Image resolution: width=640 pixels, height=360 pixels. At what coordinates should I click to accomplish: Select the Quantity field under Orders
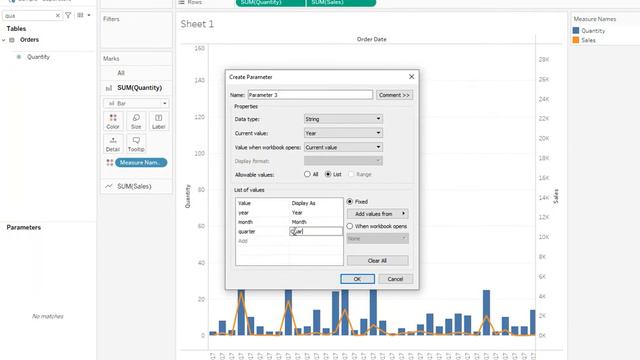pos(38,57)
